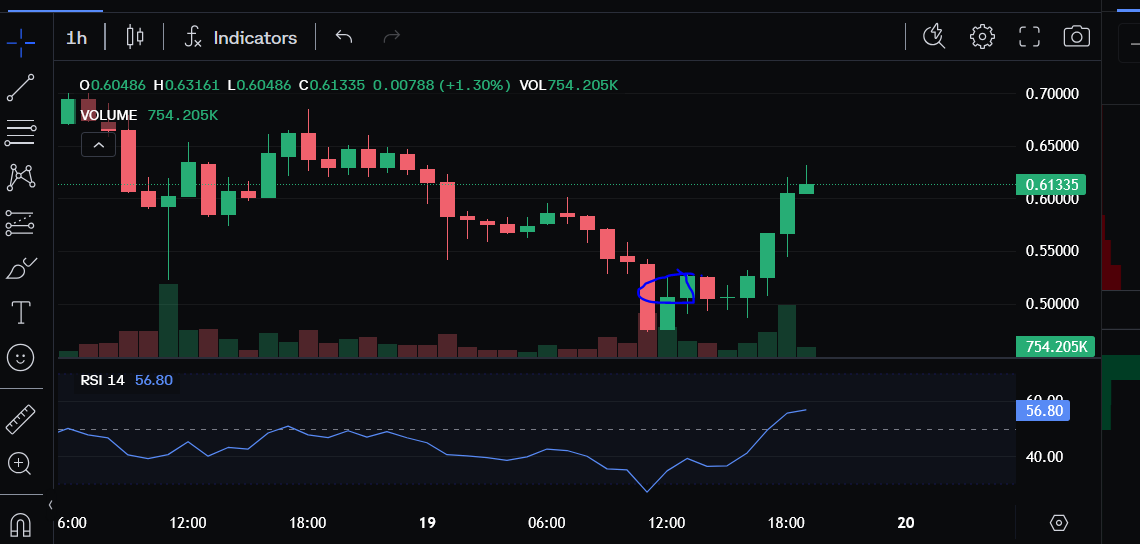1140x544 pixels.
Task: Click the 18:00 label before 19
Action: (x=307, y=523)
